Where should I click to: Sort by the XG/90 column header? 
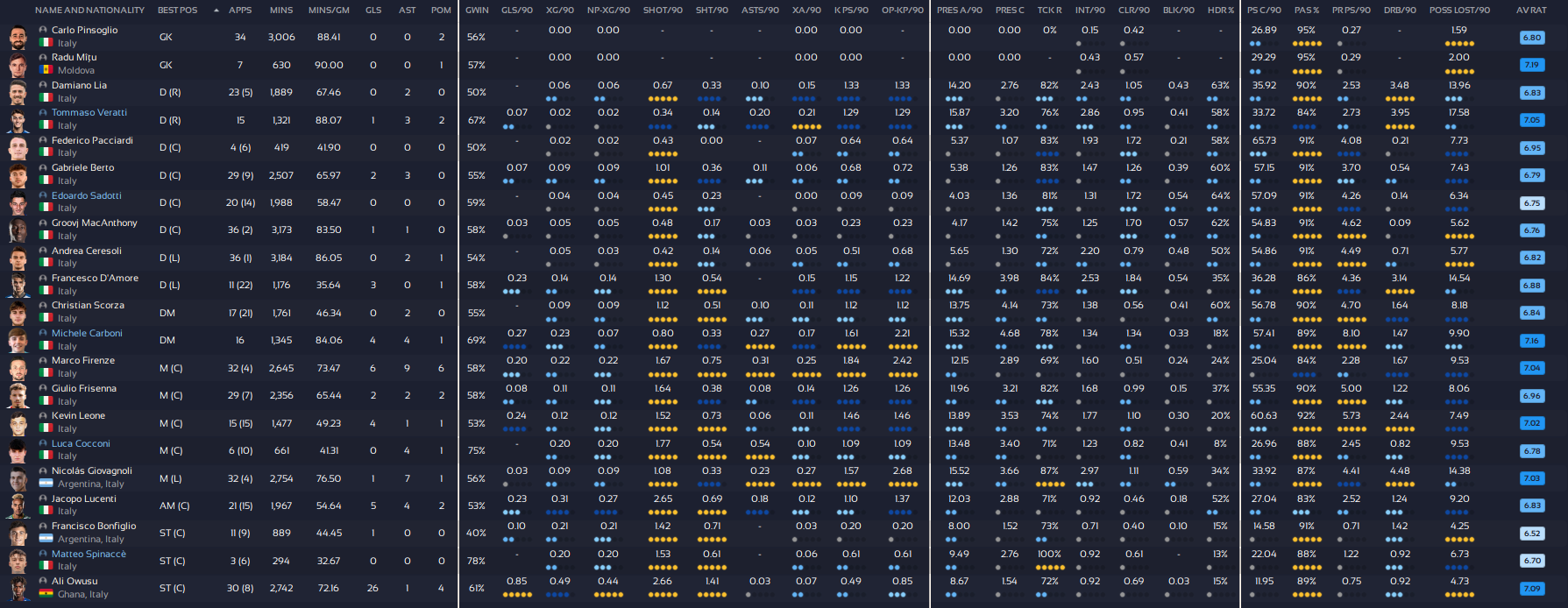click(560, 11)
